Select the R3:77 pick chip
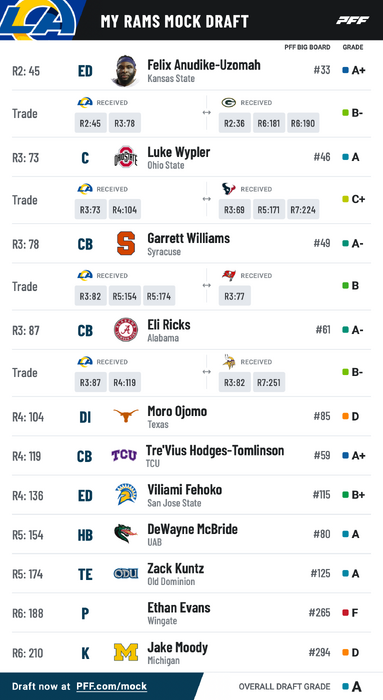The width and height of the screenshot is (383, 700). 234,296
